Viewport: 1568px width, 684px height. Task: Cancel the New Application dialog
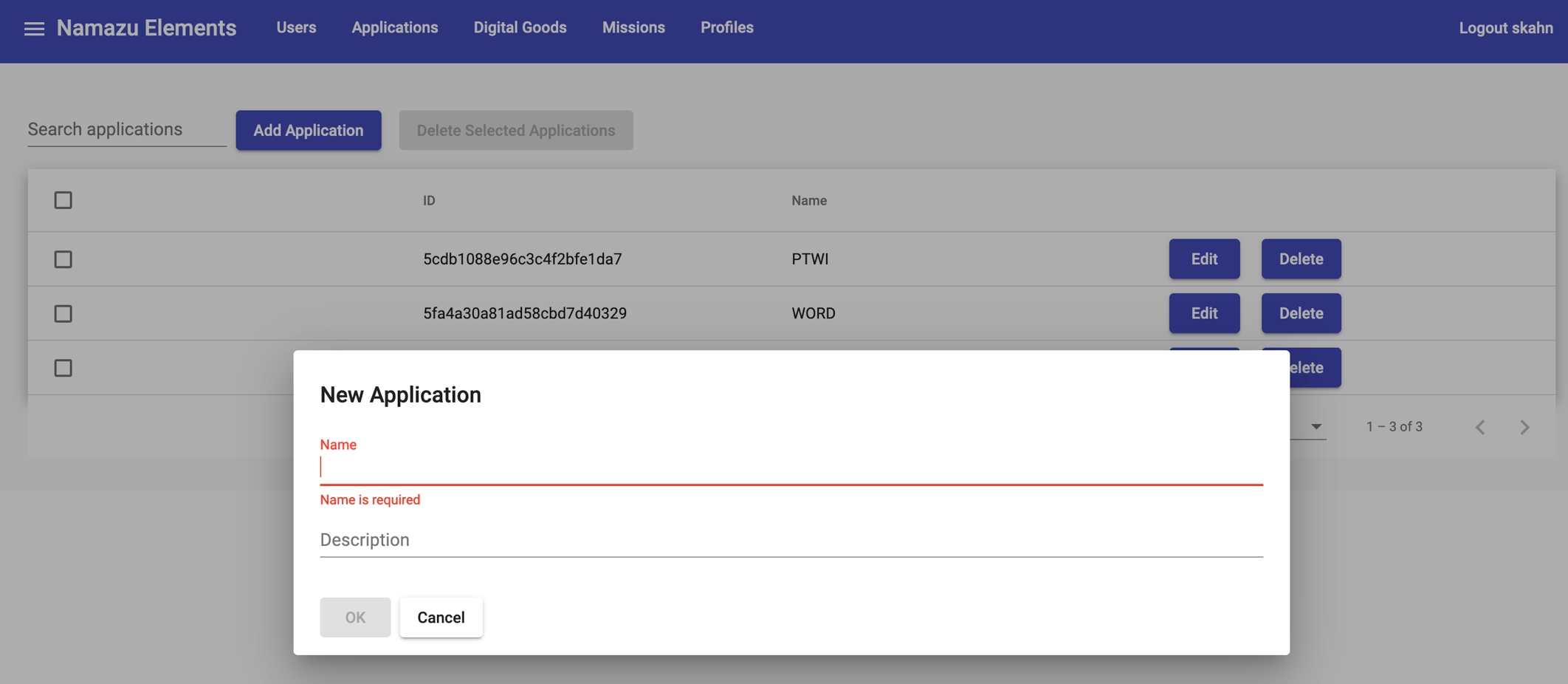(441, 617)
